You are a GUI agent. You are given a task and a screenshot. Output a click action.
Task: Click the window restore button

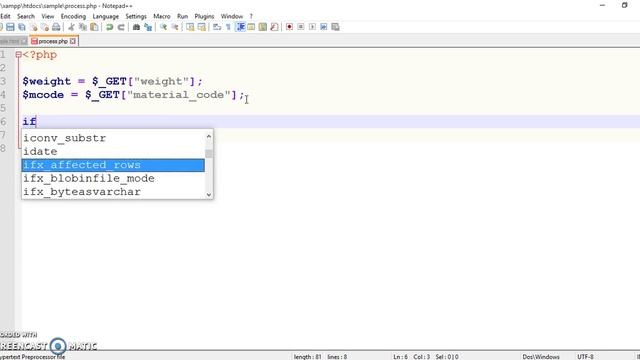click(x=624, y=5)
